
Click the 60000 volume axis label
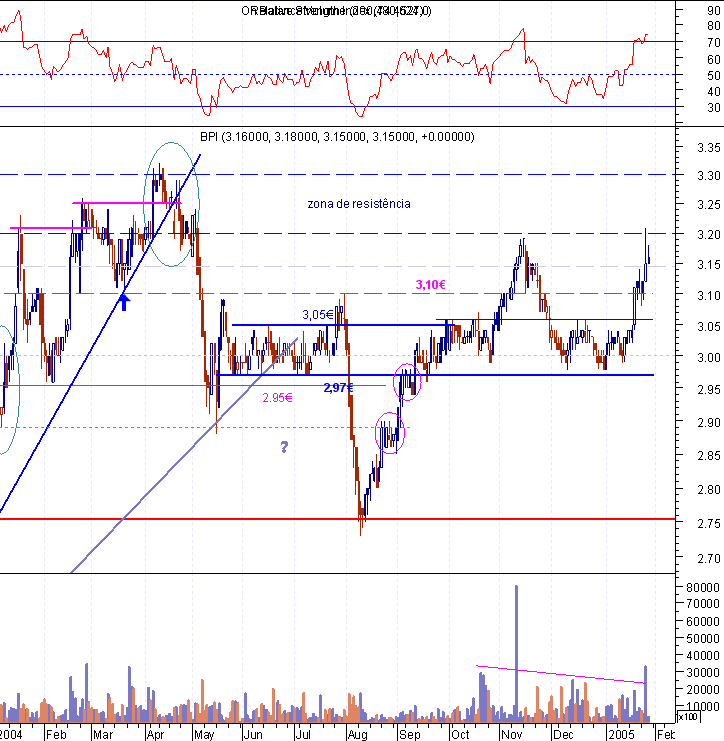703,621
